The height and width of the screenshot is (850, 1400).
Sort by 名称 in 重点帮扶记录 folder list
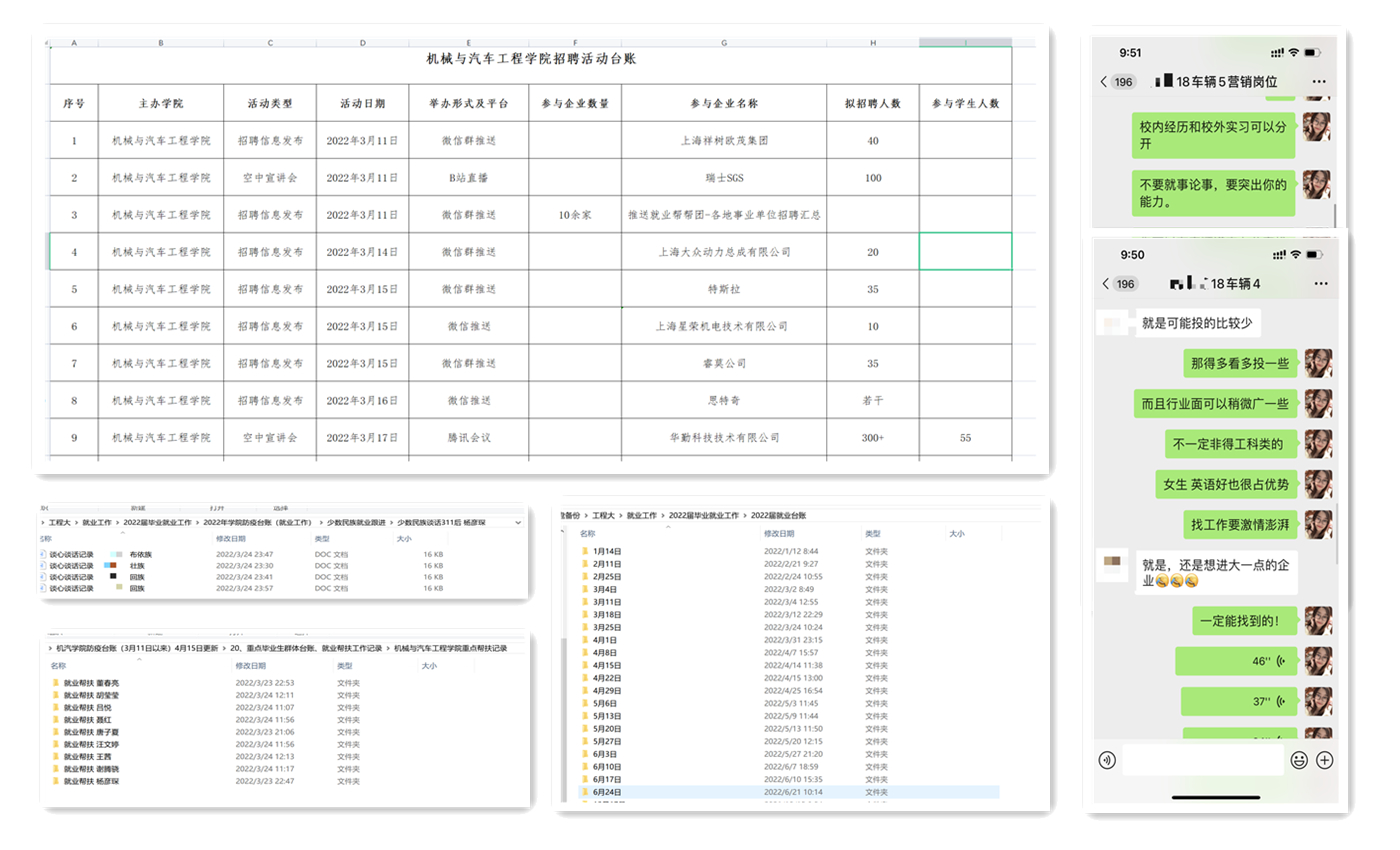[x=58, y=665]
